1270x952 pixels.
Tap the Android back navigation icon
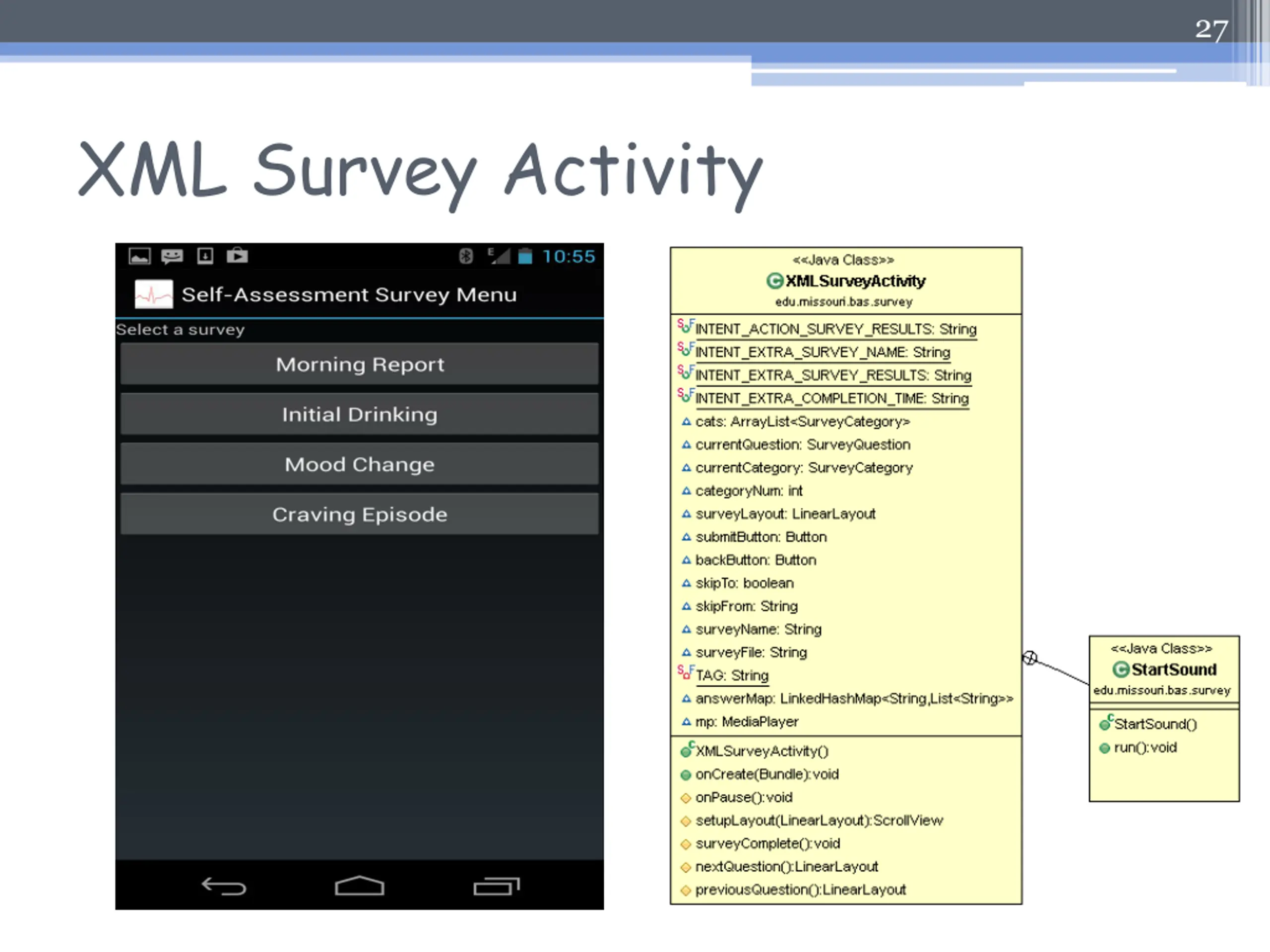[x=224, y=887]
